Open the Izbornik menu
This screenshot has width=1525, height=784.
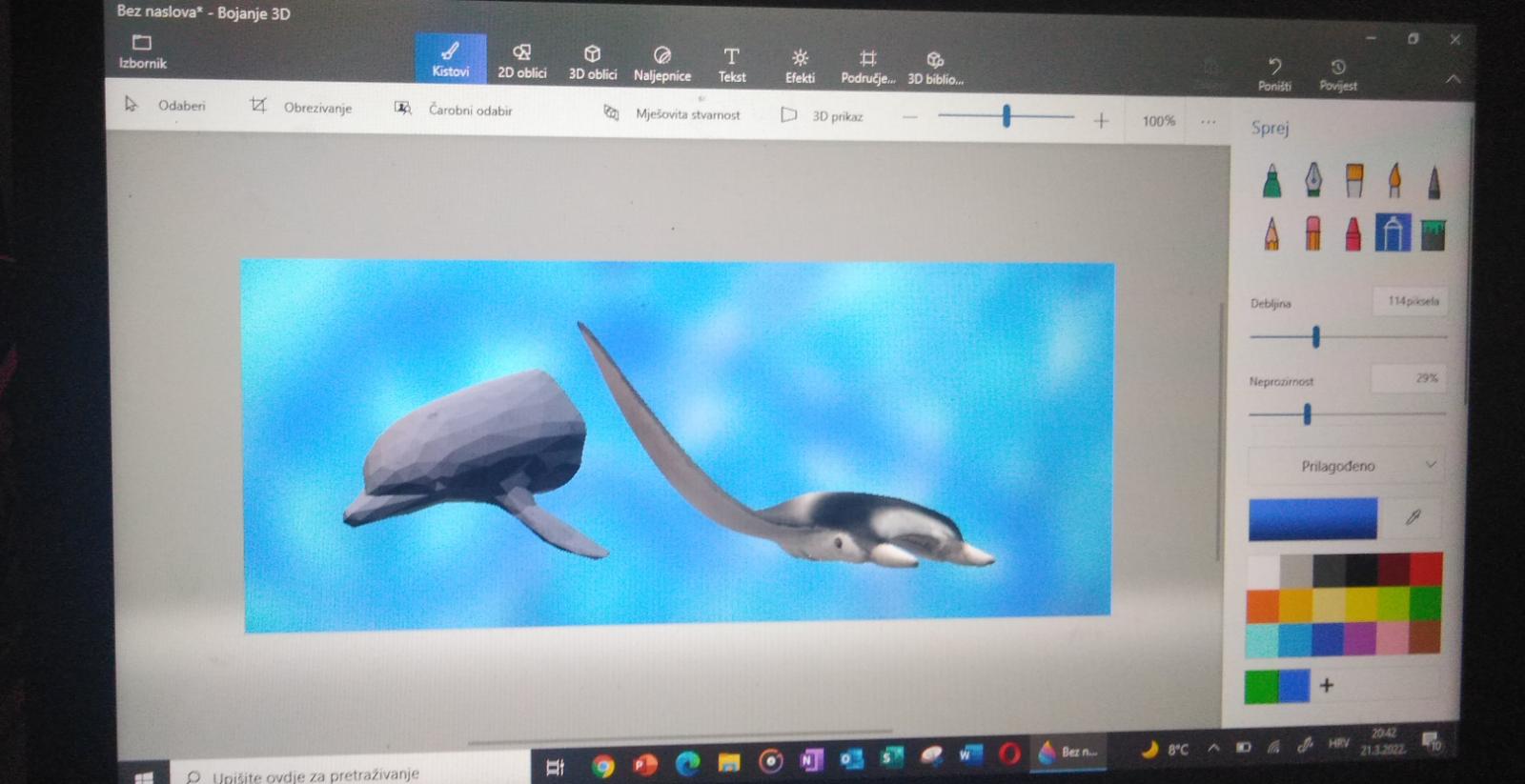tap(142, 51)
